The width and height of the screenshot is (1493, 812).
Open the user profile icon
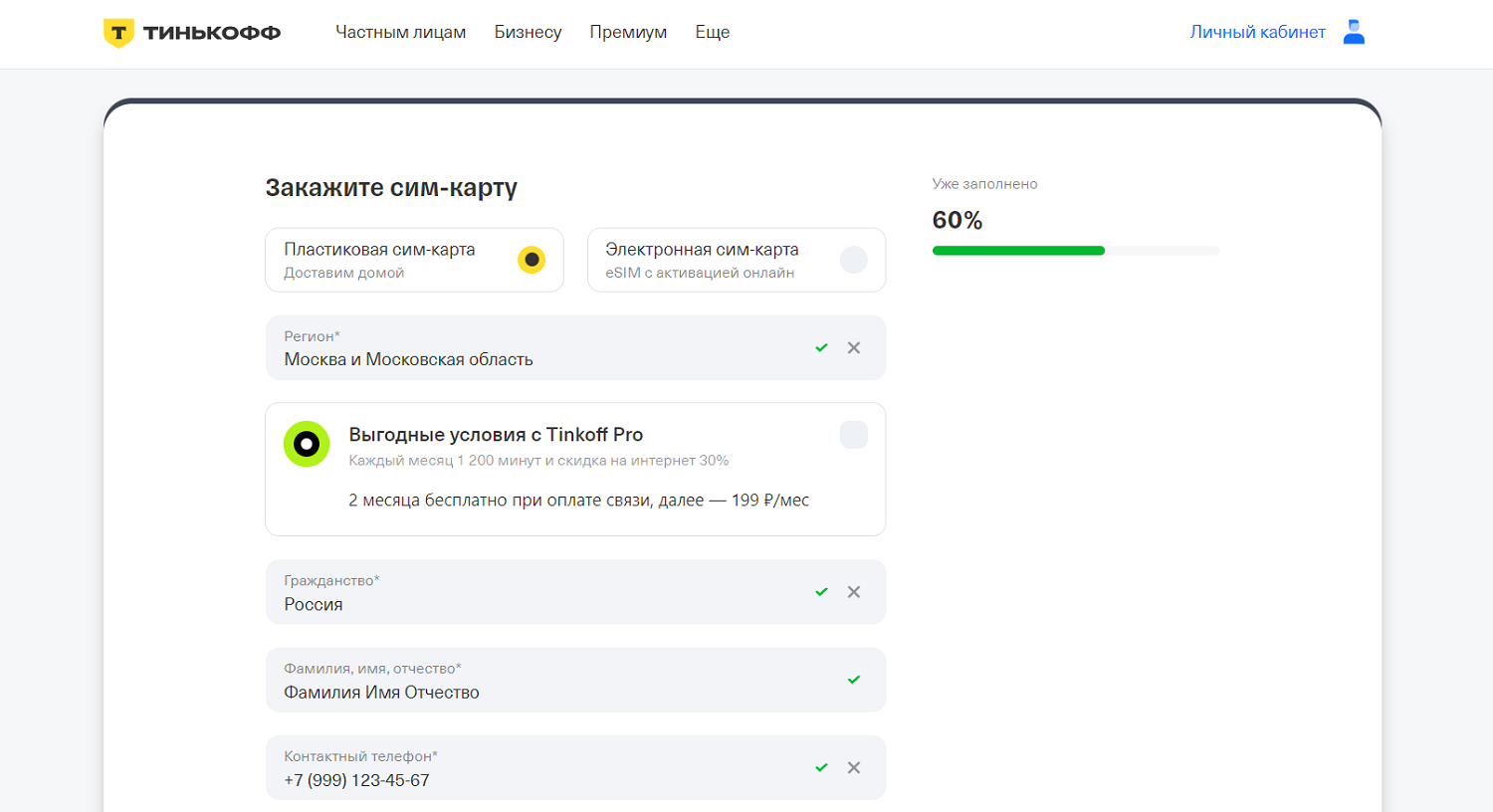[1354, 32]
